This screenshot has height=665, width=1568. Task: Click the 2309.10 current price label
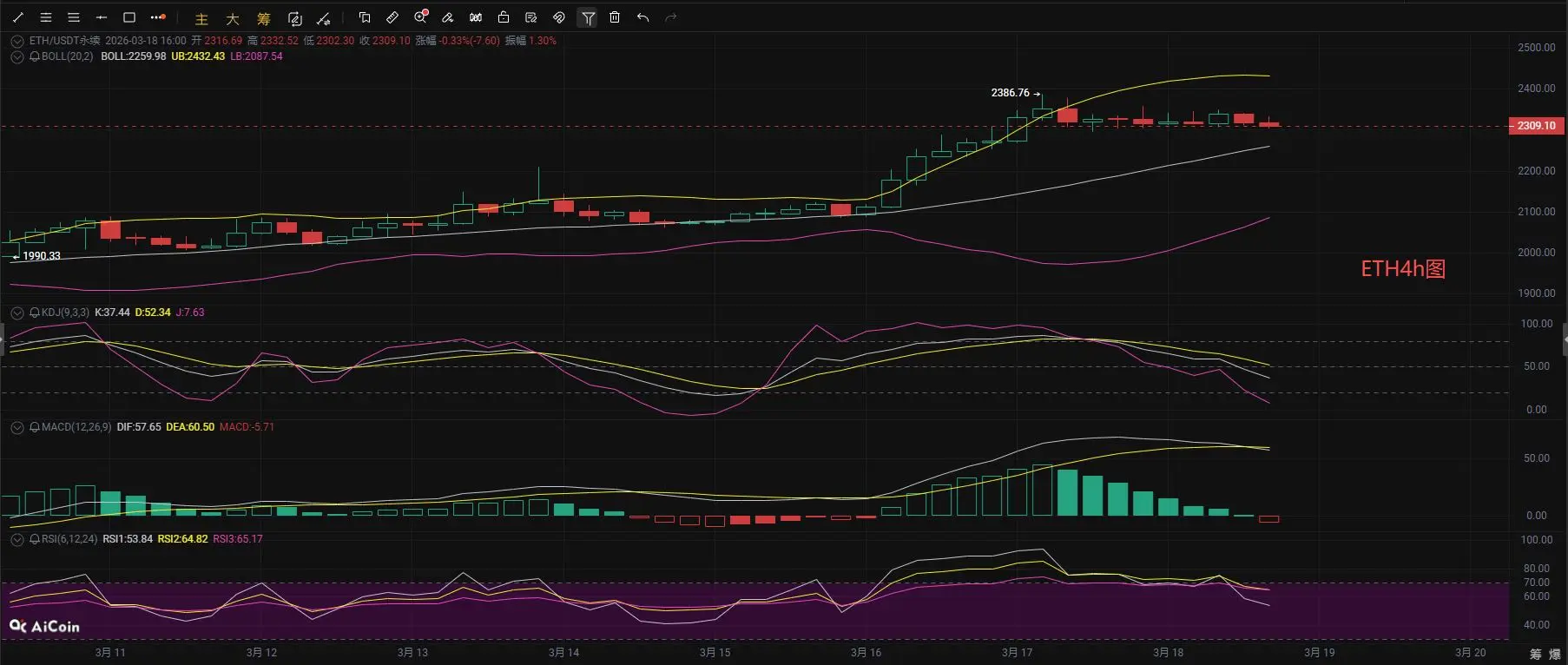tap(1536, 126)
